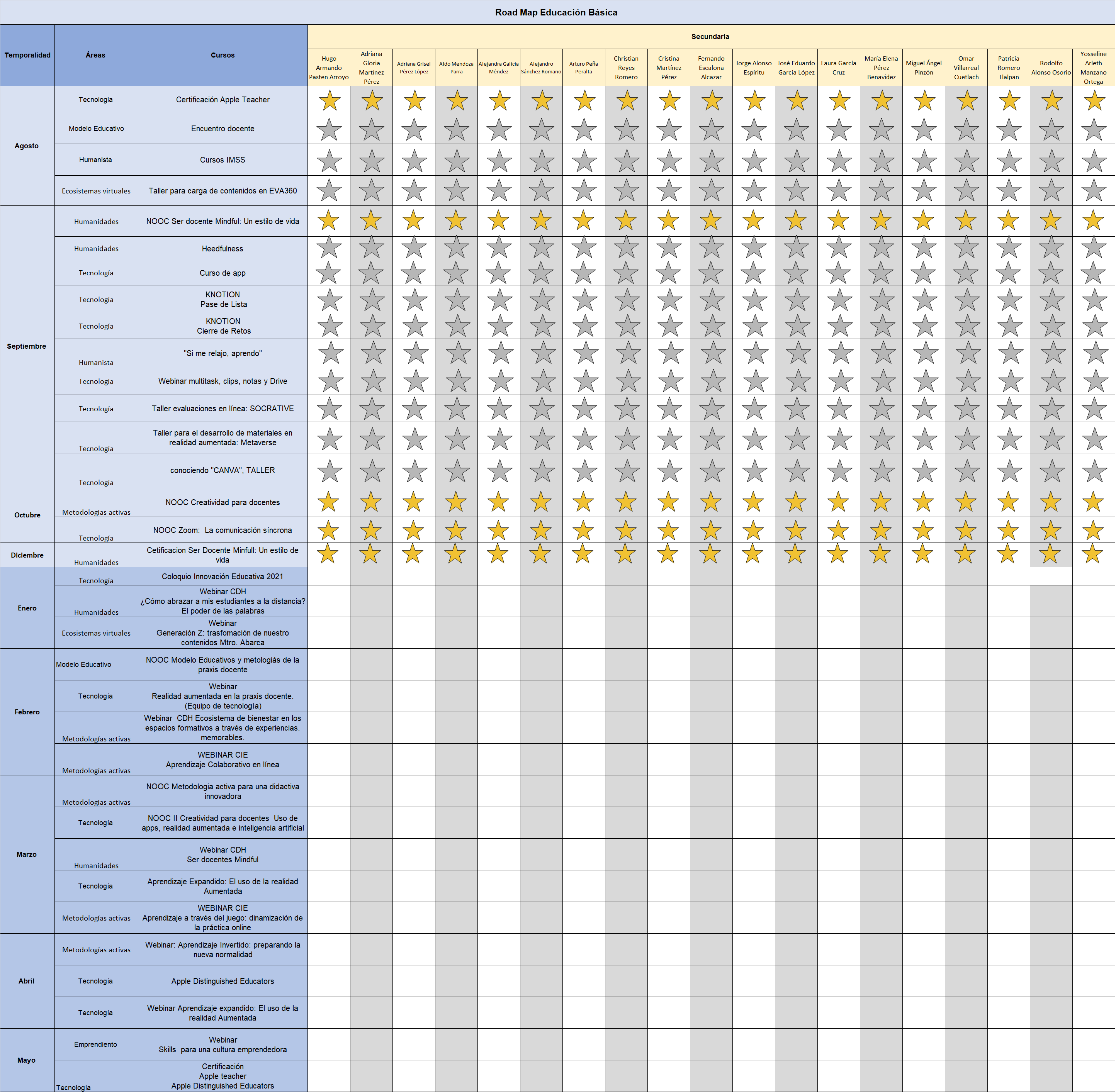Select the Patricia Romero Tlalpan header

[1009, 68]
